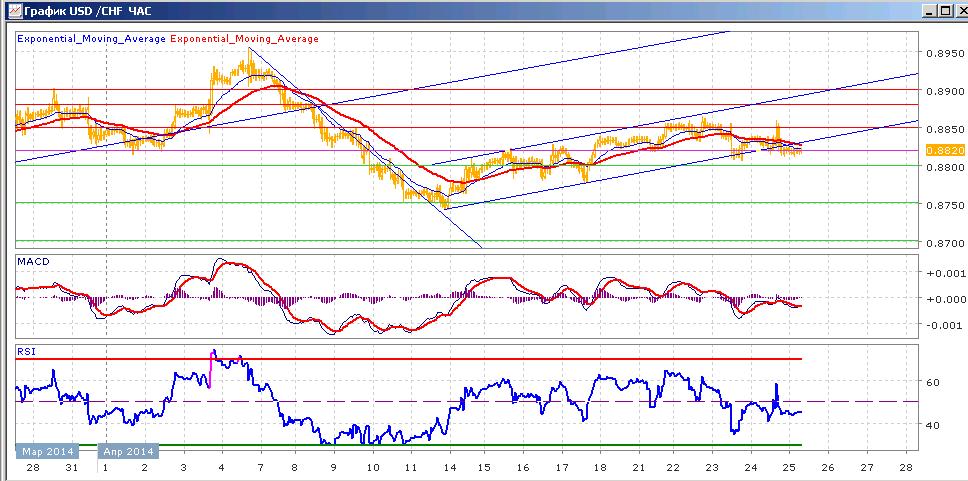The width and height of the screenshot is (968, 481).
Task: Click the 0.8700 price axis label
Action: click(x=945, y=243)
